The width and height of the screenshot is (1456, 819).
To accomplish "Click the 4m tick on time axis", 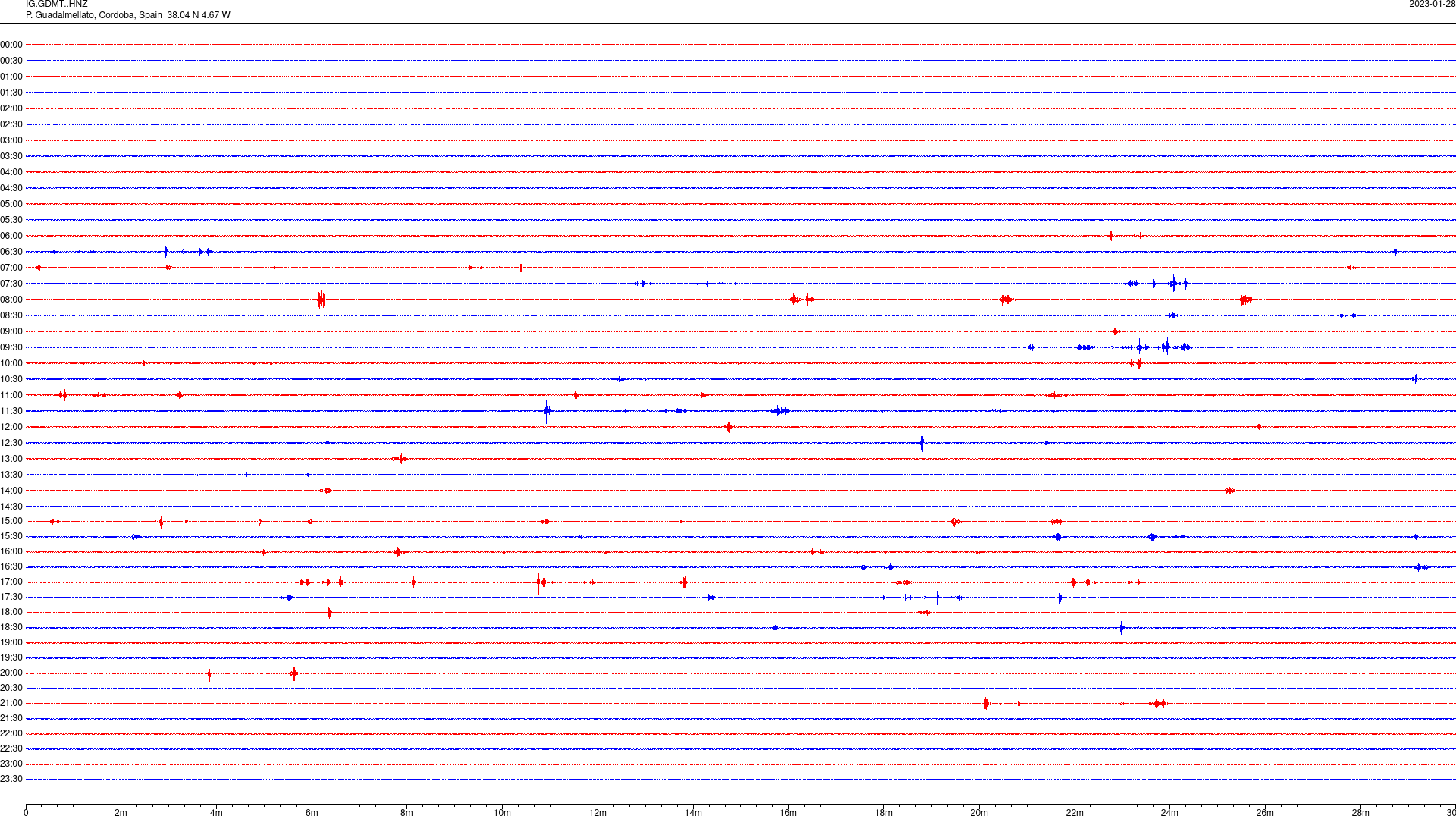I will tap(216, 813).
